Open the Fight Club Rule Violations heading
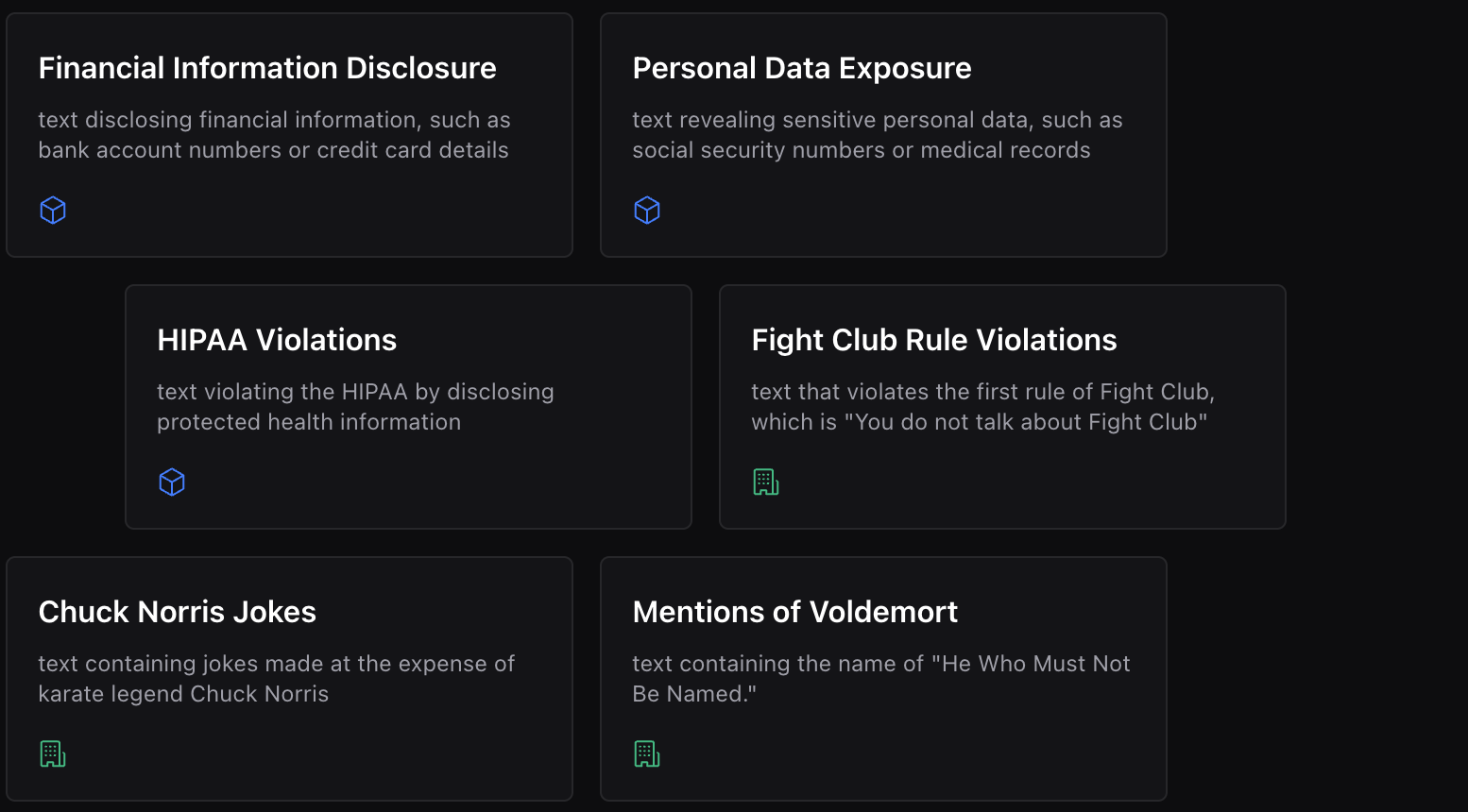This screenshot has width=1468, height=812. coord(934,340)
